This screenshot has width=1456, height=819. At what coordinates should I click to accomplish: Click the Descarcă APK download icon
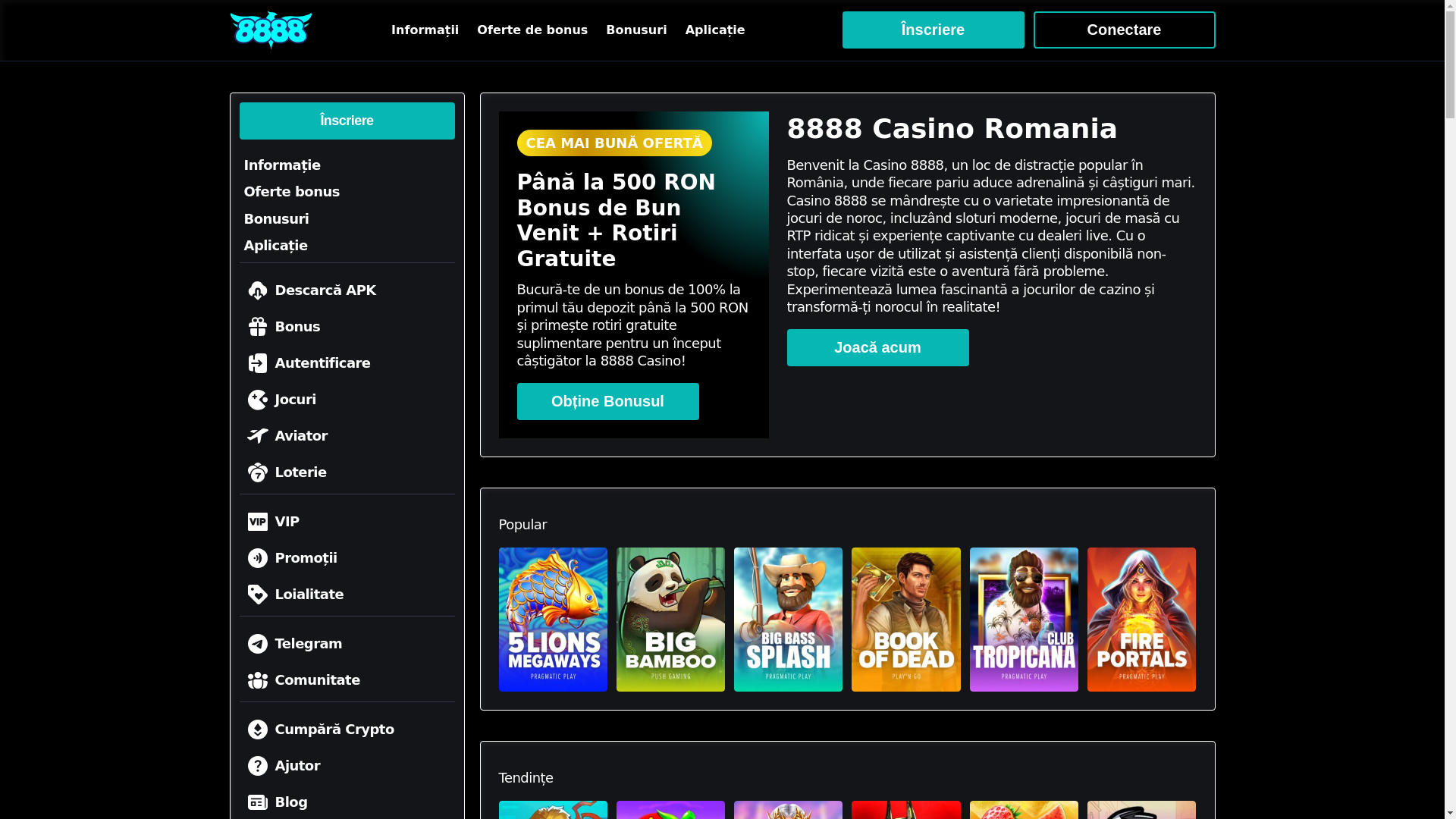tap(258, 290)
